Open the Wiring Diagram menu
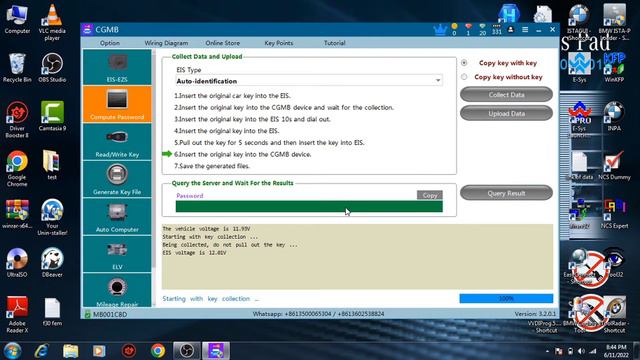Image resolution: width=640 pixels, height=360 pixels. pos(166,43)
